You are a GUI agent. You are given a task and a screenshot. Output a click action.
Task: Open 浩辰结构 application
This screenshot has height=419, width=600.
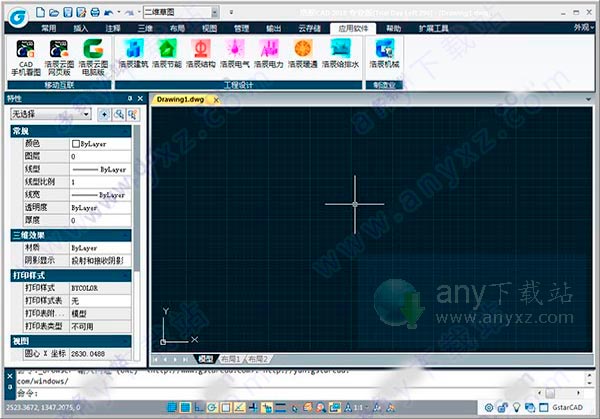click(201, 54)
